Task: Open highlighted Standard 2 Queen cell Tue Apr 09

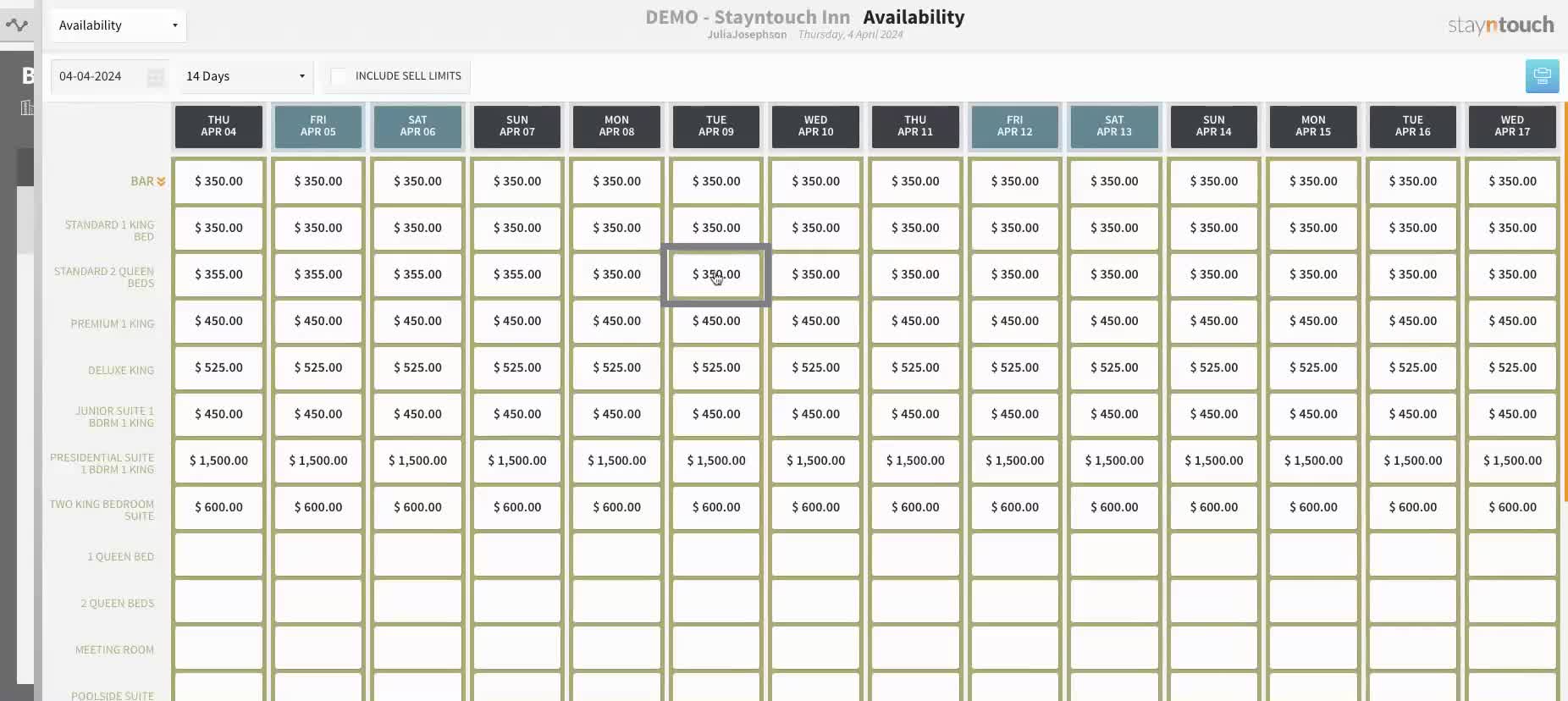Action: 716,274
